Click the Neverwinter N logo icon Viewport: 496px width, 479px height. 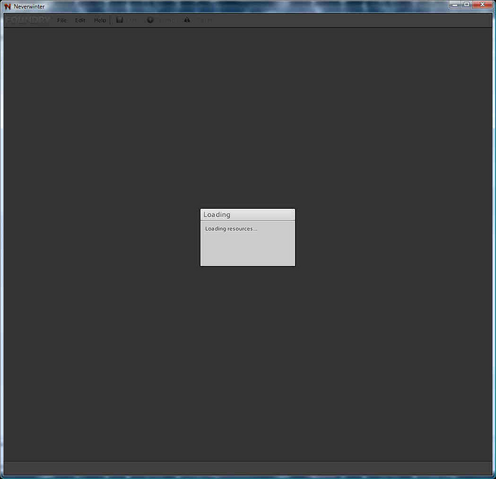tap(7, 6)
